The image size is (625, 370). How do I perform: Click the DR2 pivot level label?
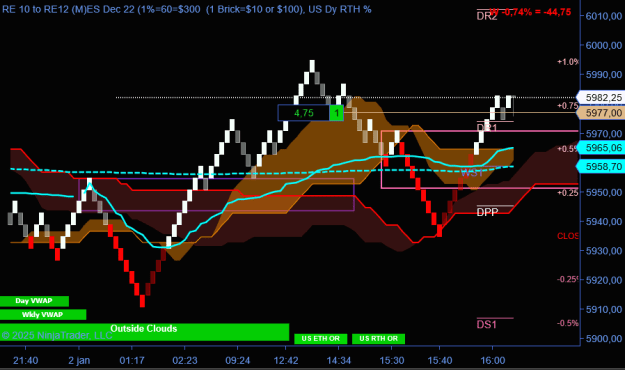[x=487, y=16]
